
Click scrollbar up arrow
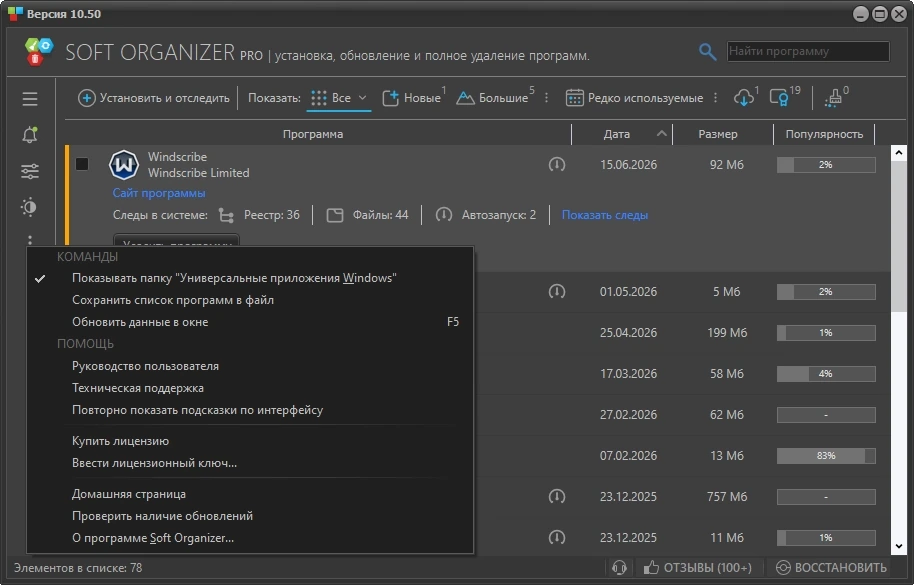pos(898,153)
